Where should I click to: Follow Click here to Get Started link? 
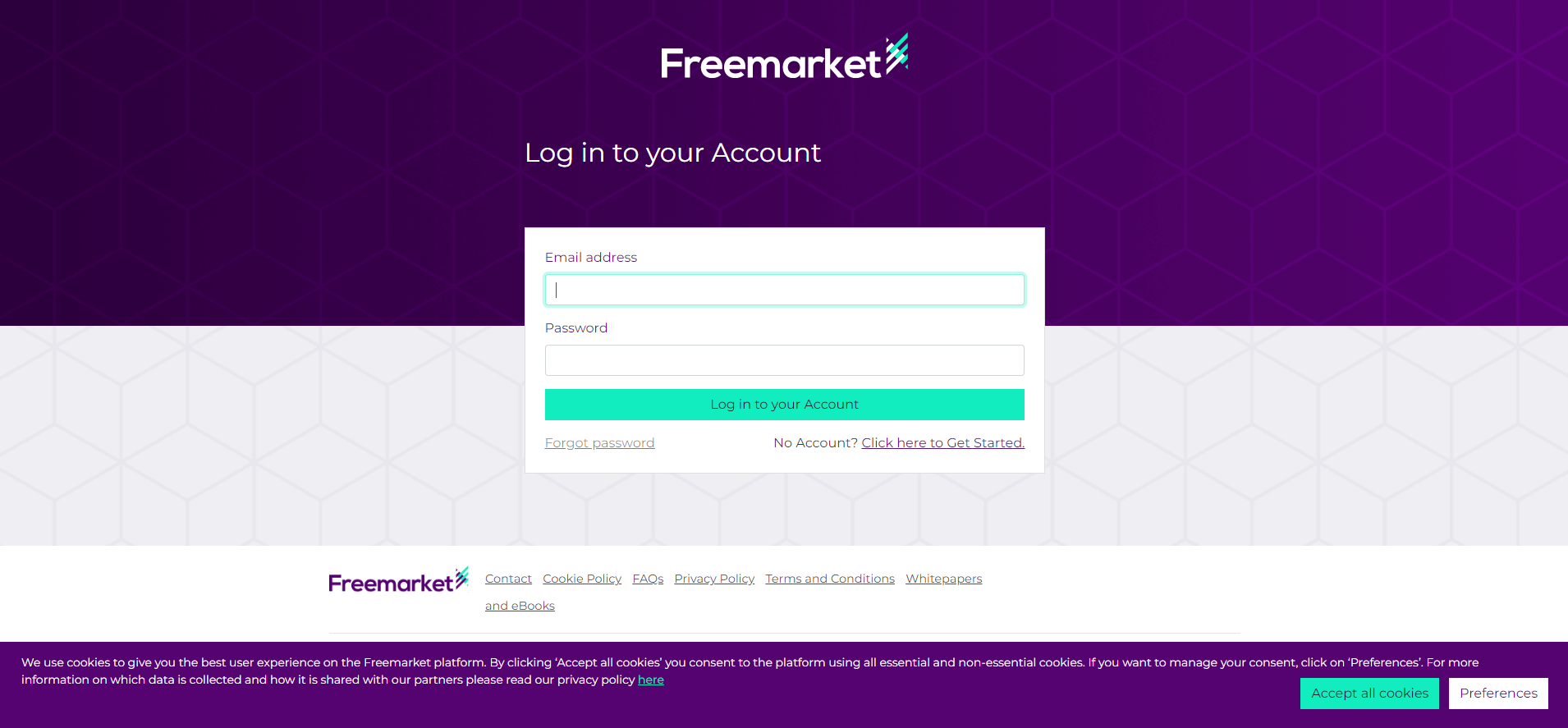coord(942,443)
